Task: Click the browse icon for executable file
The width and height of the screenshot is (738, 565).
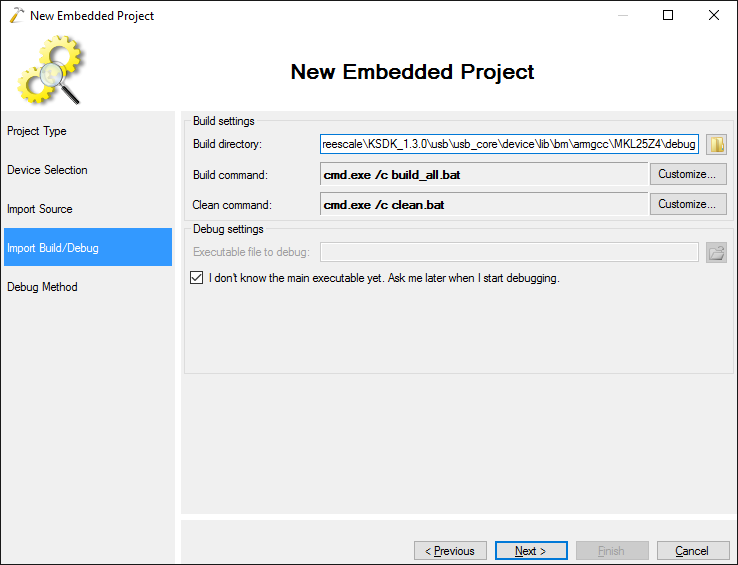Action: 716,252
